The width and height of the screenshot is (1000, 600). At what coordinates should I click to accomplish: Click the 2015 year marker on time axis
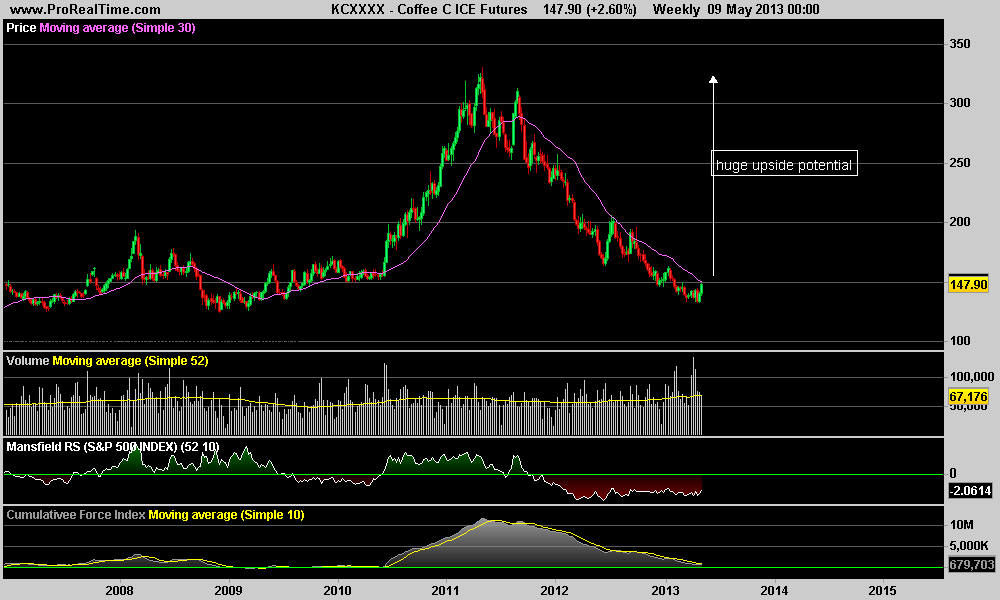[x=882, y=590]
